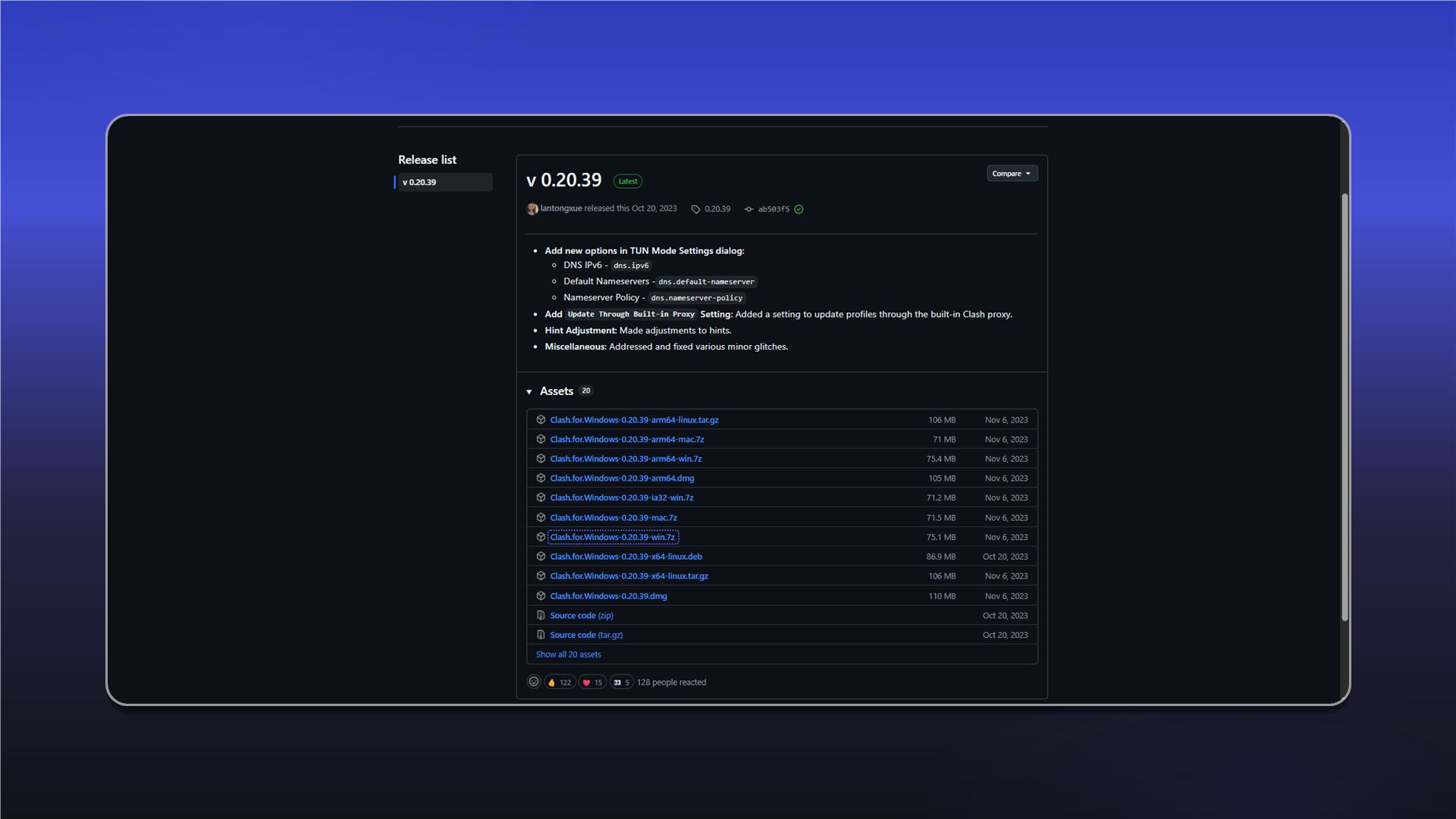This screenshot has width=1456, height=819.
Task: Open the smiley add-reaction picker
Action: (x=534, y=682)
